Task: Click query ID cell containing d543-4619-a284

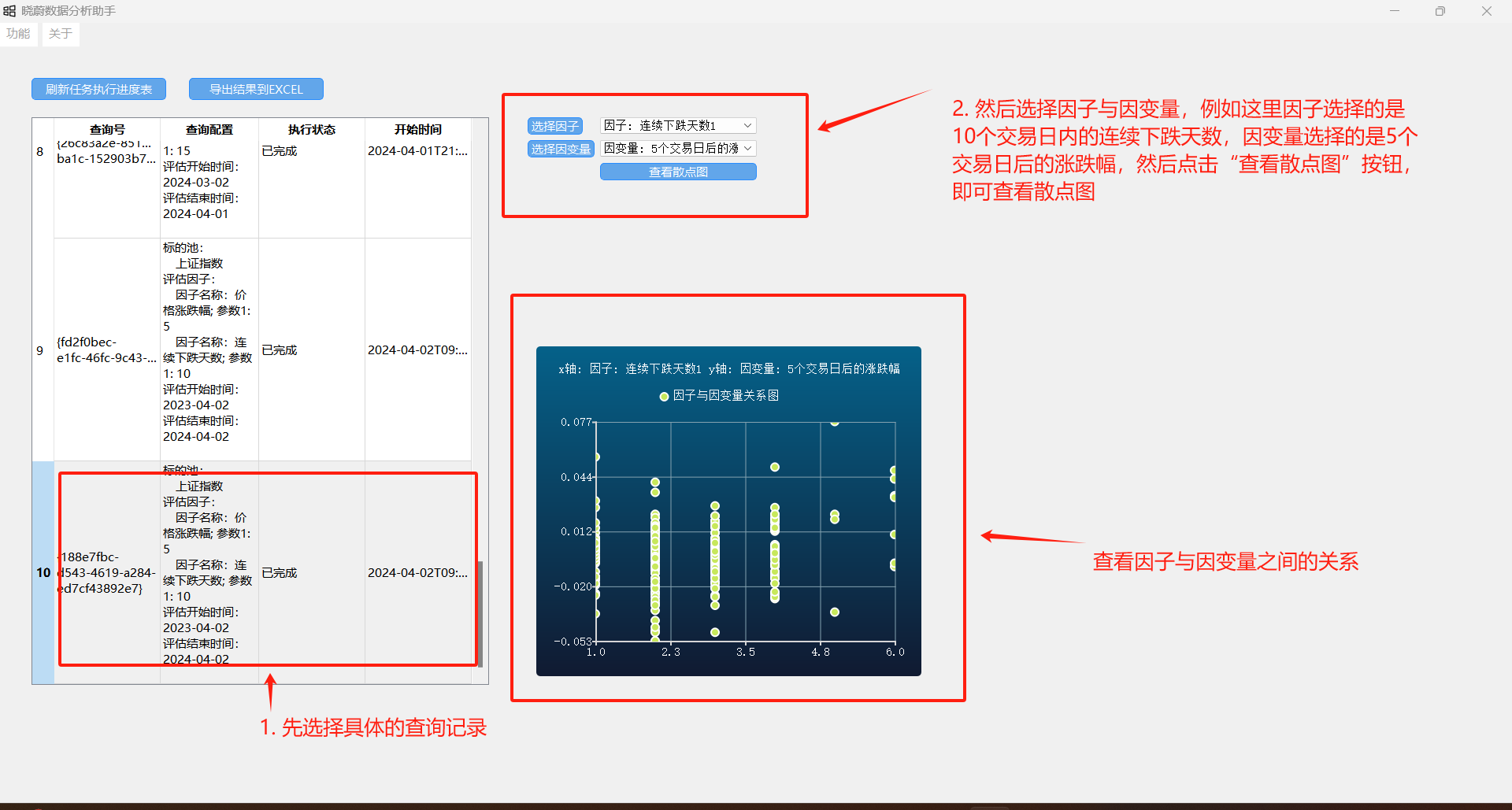Action: point(107,572)
